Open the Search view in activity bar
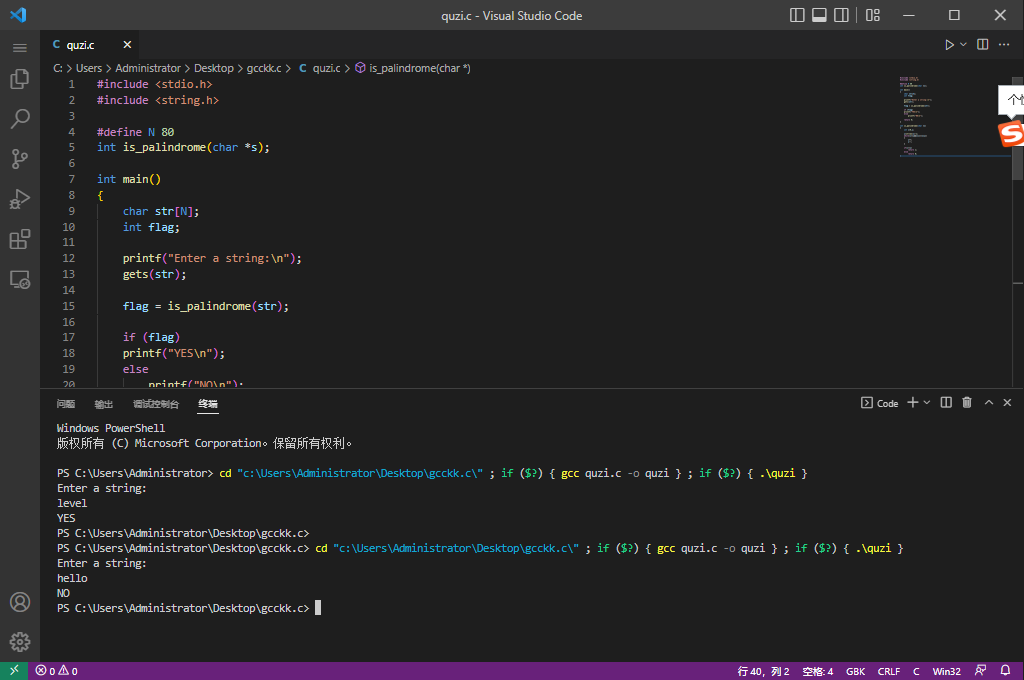 point(19,119)
